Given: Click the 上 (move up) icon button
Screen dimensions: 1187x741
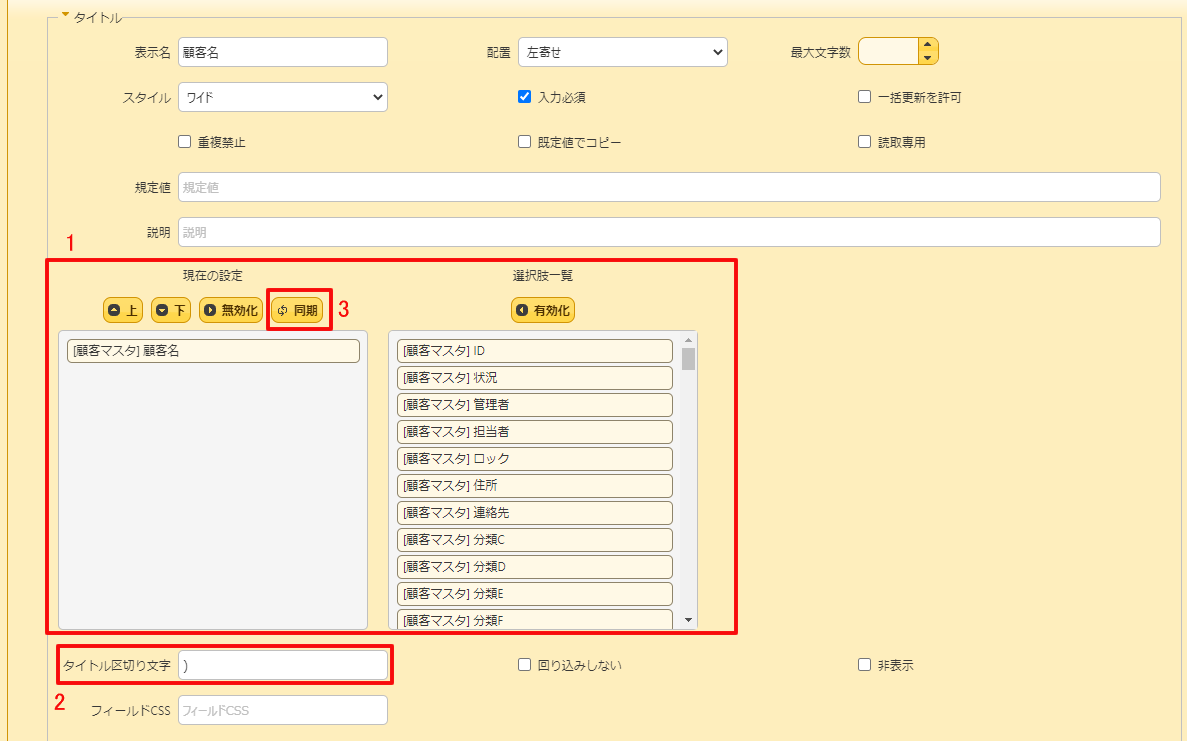Looking at the screenshot, I should coord(122,310).
